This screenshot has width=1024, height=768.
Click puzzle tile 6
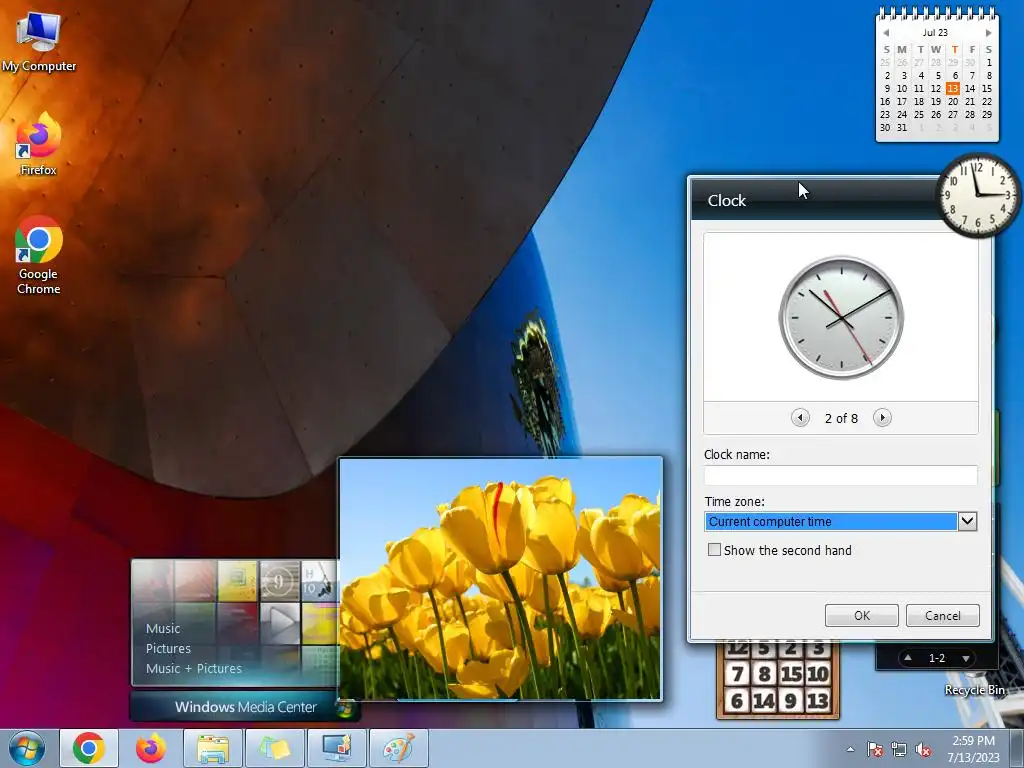(737, 701)
